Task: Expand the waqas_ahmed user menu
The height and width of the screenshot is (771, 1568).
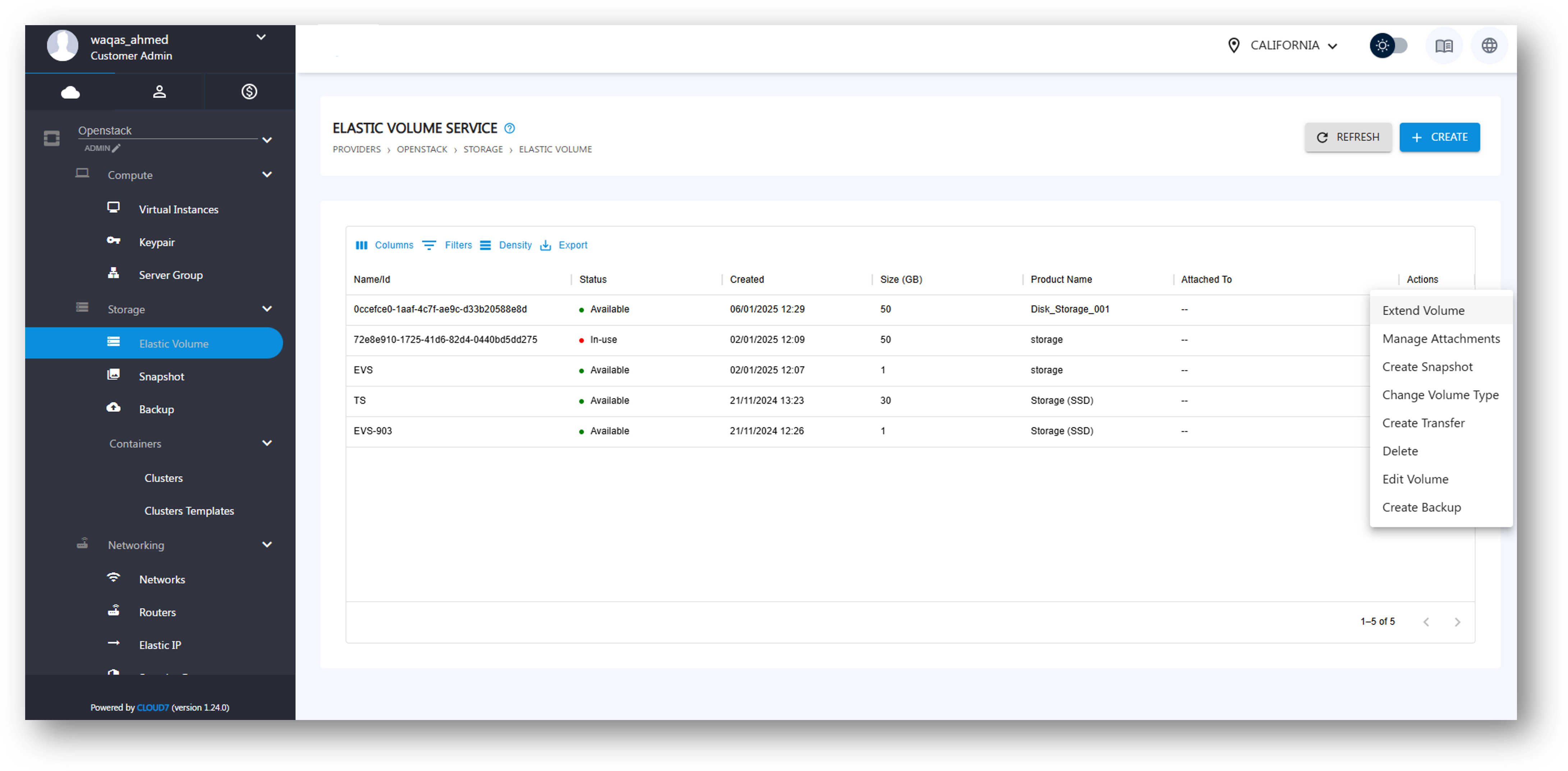Action: pos(261,38)
